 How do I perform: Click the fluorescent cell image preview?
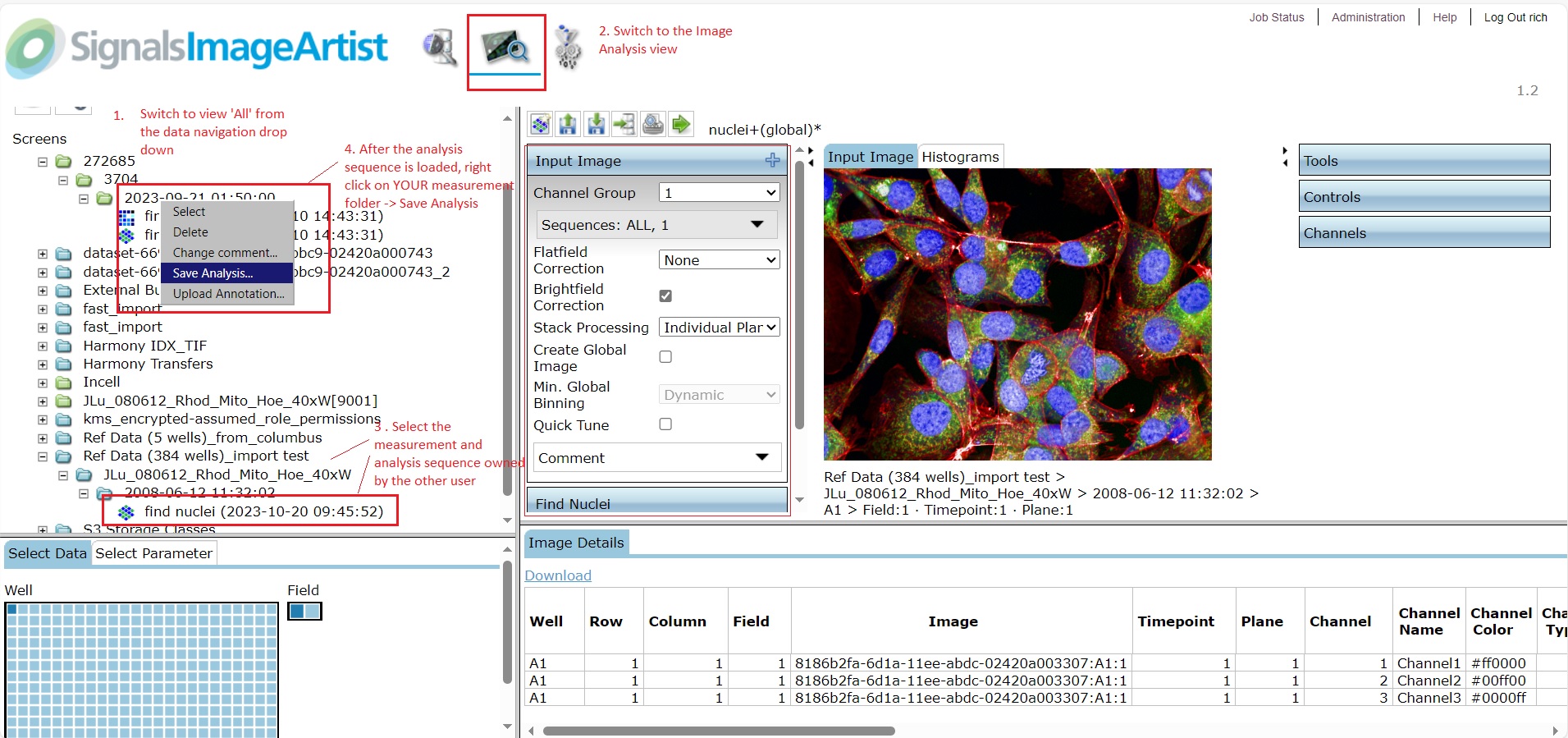[x=1017, y=314]
